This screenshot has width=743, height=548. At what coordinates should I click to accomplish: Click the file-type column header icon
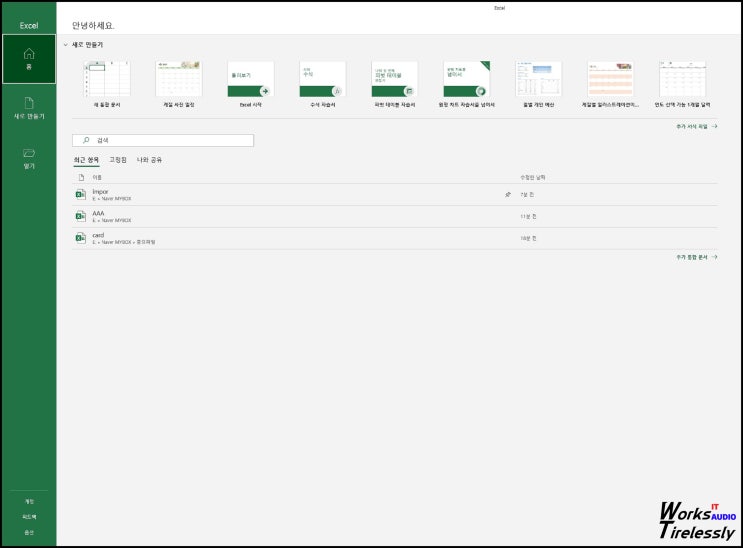(81, 177)
